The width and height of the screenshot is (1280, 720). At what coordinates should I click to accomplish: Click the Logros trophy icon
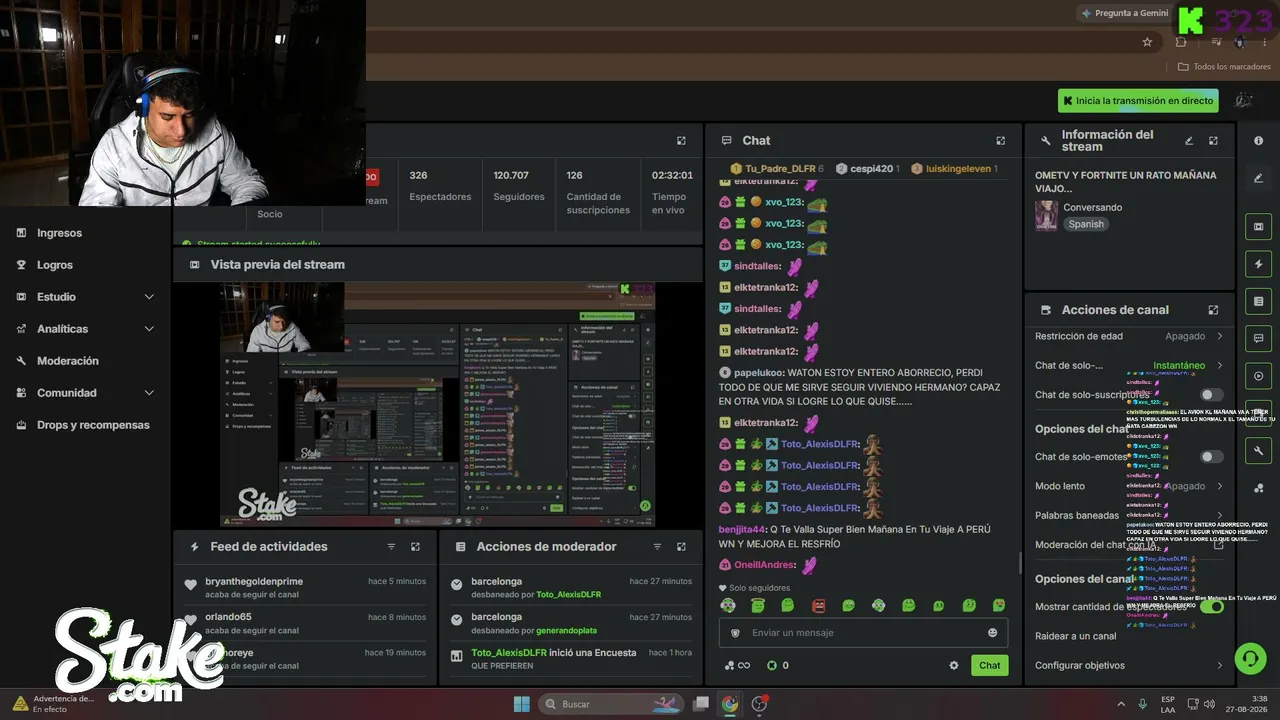tap(21, 265)
